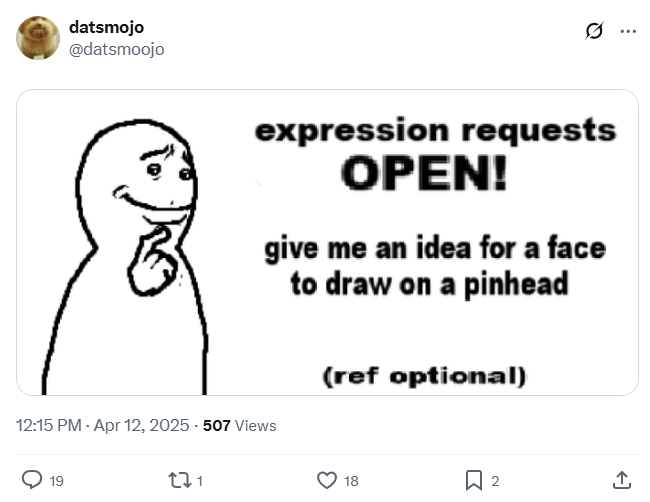
Task: Open the share post icon
Action: (621, 481)
